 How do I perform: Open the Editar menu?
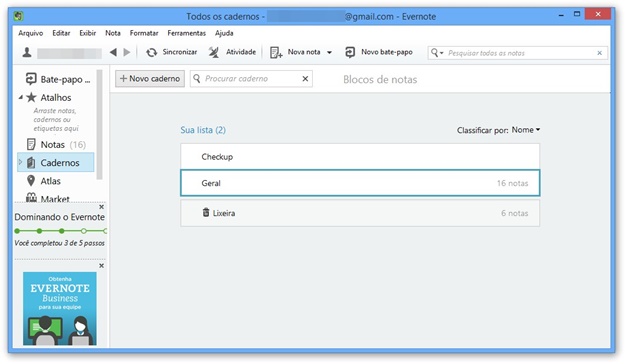(61, 33)
